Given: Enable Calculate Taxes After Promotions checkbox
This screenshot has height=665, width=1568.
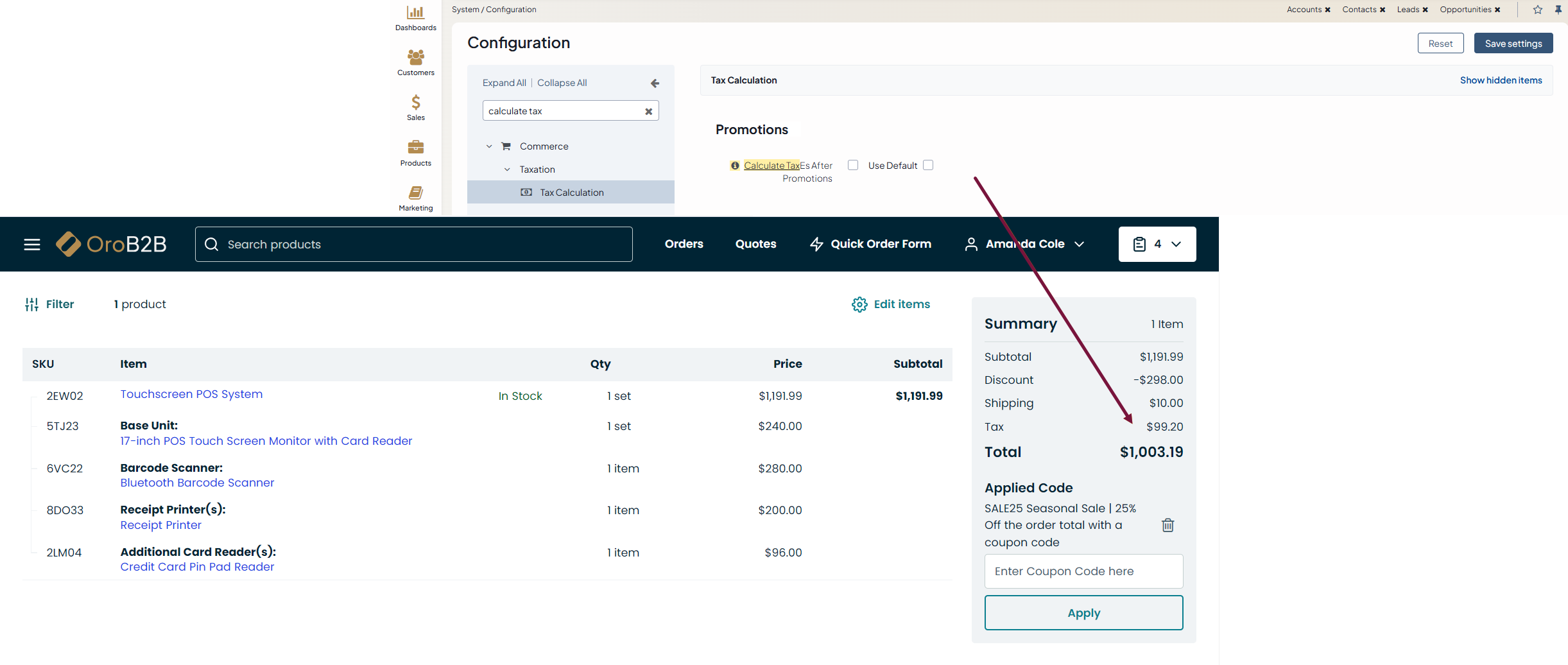Looking at the screenshot, I should (853, 165).
